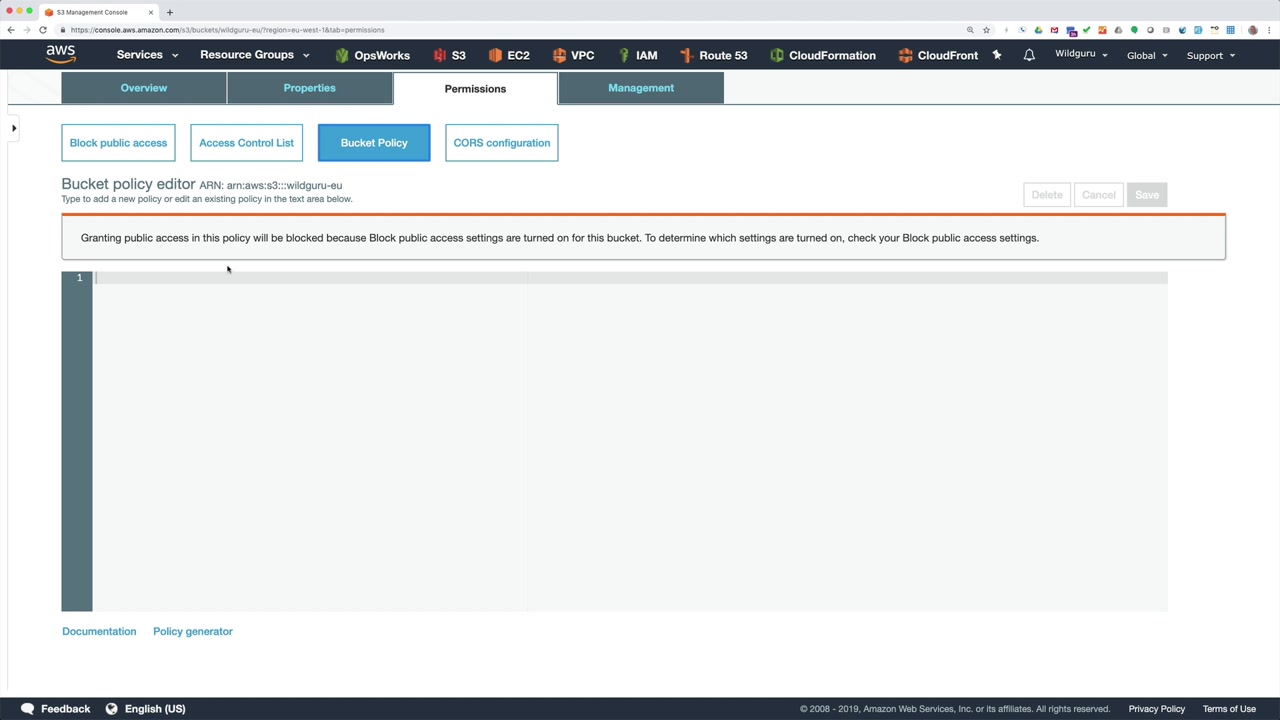Expand the Resource Groups dropdown

tap(255, 55)
